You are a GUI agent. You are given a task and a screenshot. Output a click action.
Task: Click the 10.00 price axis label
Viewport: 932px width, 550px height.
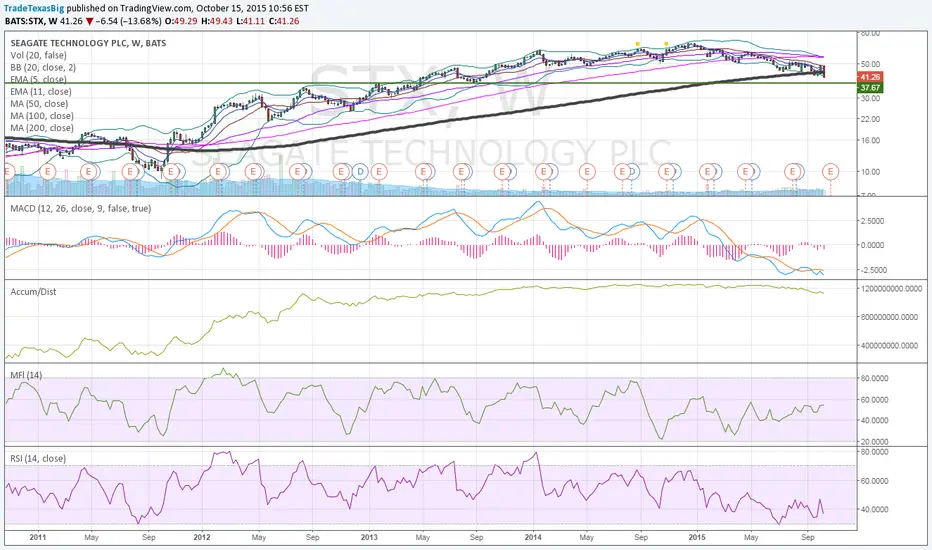click(870, 172)
